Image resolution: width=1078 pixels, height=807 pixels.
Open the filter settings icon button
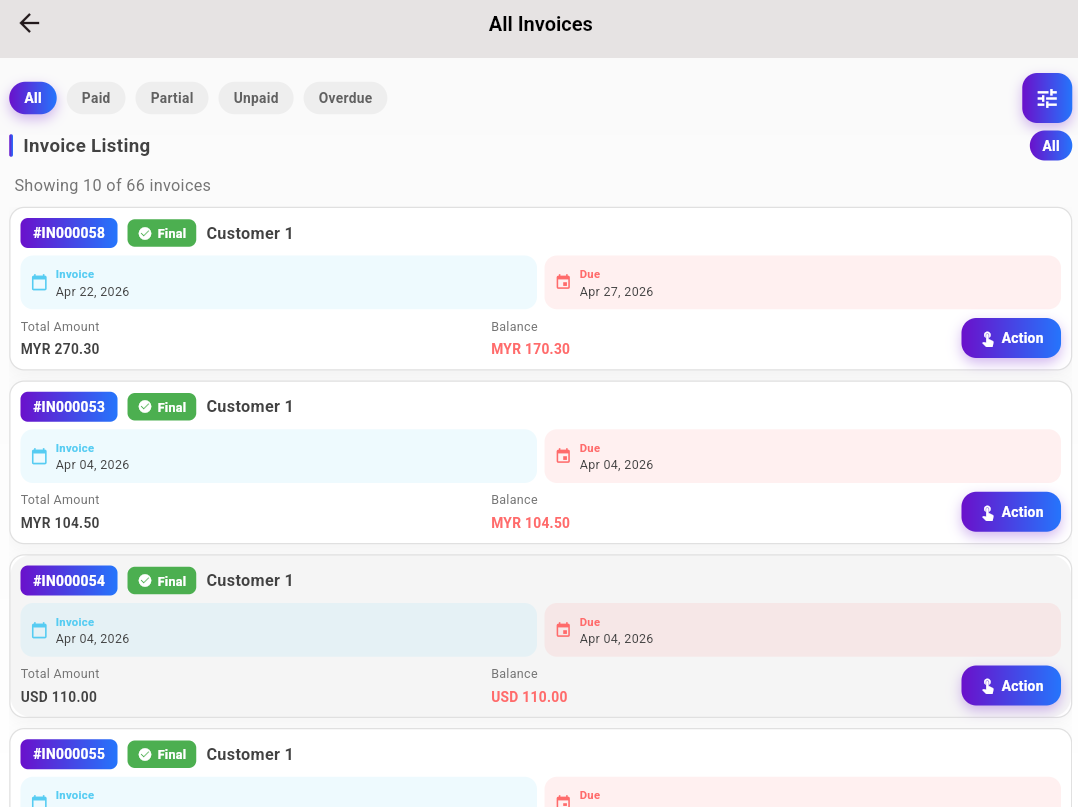coord(1046,98)
